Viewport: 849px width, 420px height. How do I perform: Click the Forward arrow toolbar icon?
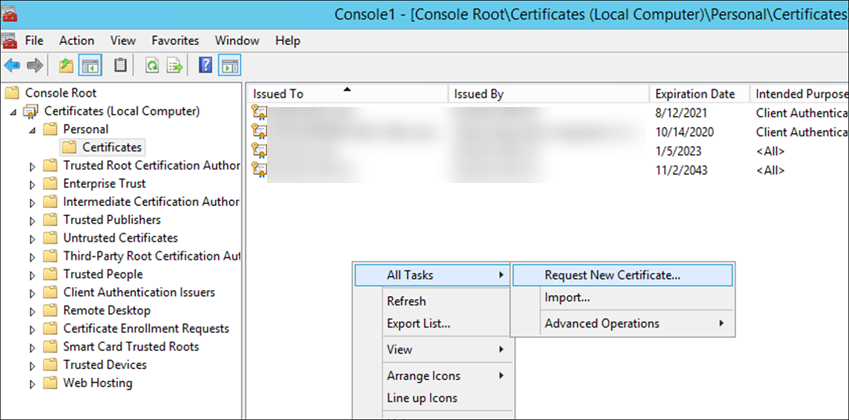click(x=35, y=66)
